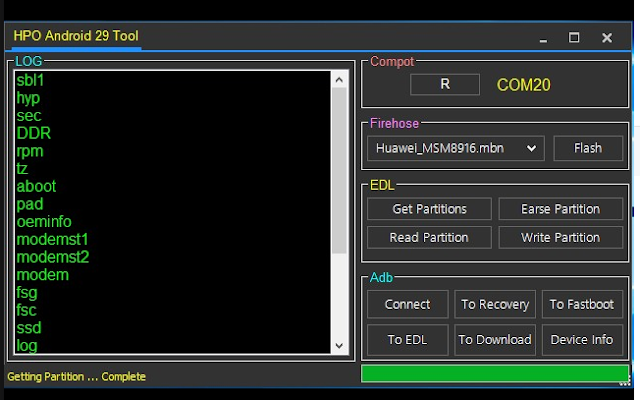The width and height of the screenshot is (640, 400).
Task: Select the log partition entry
Action: click(27, 346)
